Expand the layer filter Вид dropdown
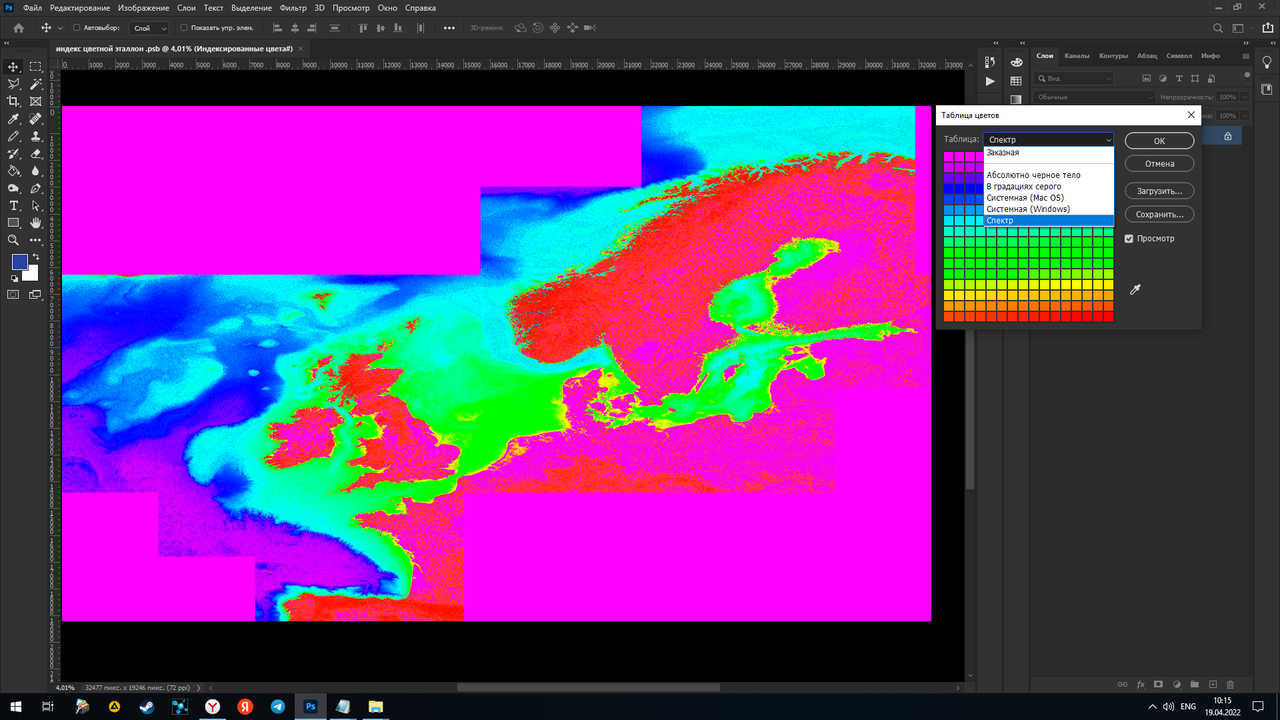The image size is (1280, 720). coord(1074,78)
